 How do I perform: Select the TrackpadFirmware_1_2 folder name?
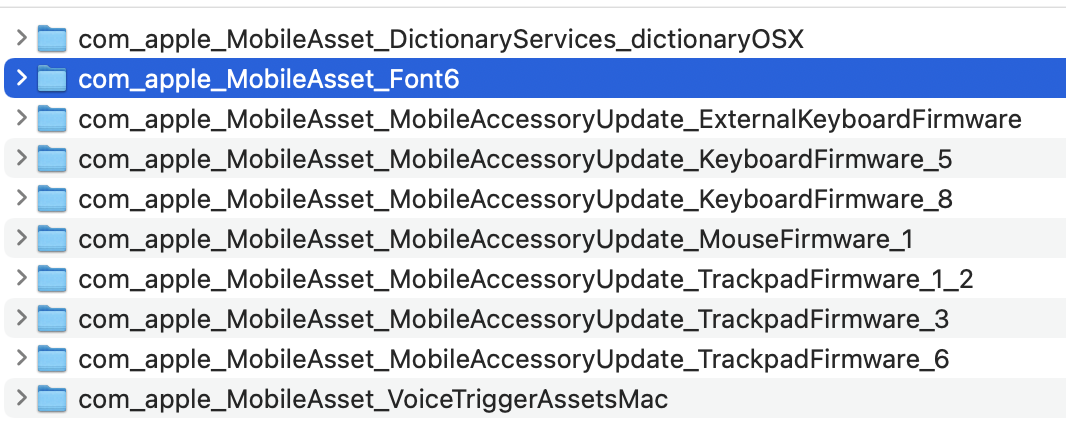click(526, 280)
